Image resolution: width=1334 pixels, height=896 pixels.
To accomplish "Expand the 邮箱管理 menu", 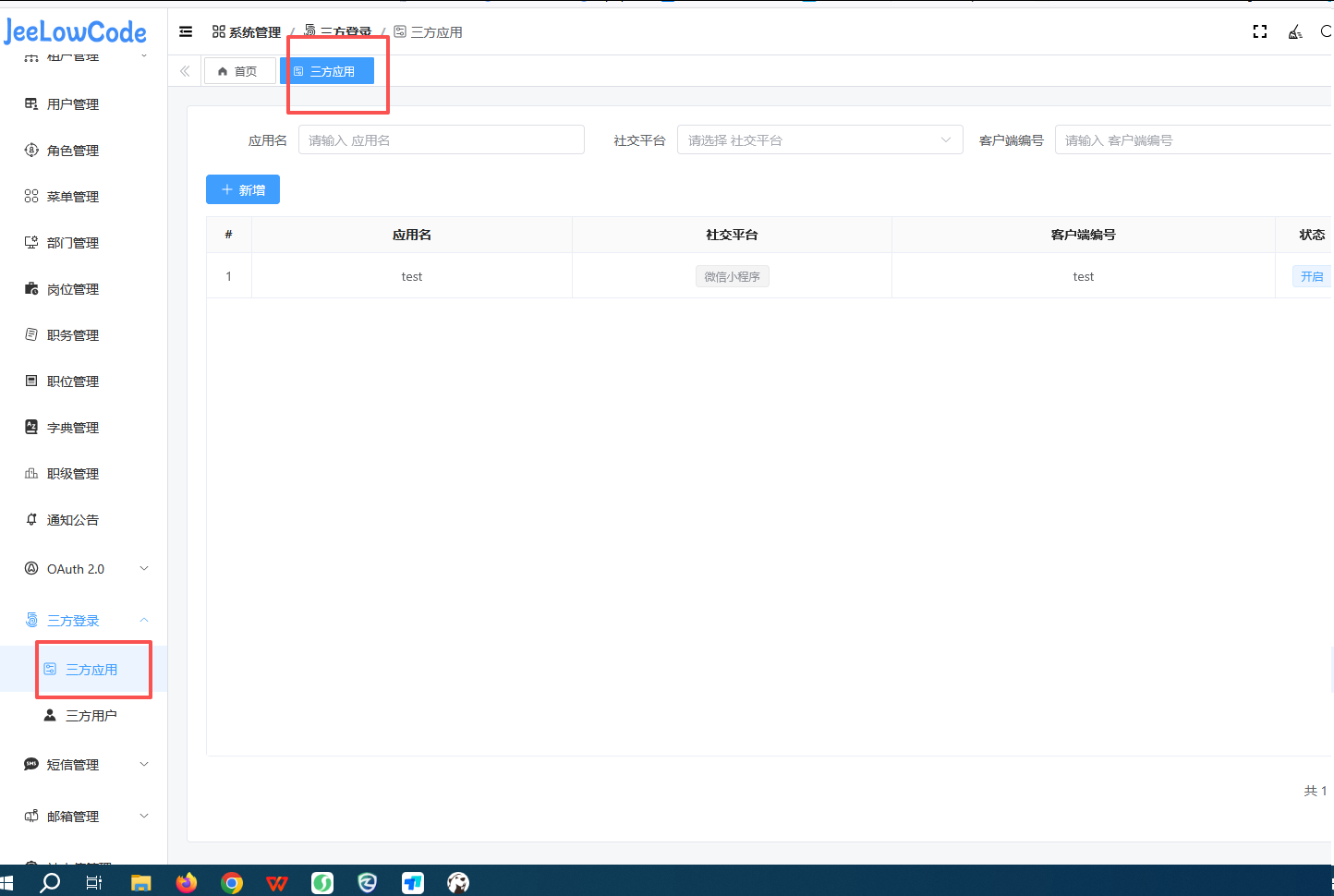I will [x=86, y=817].
